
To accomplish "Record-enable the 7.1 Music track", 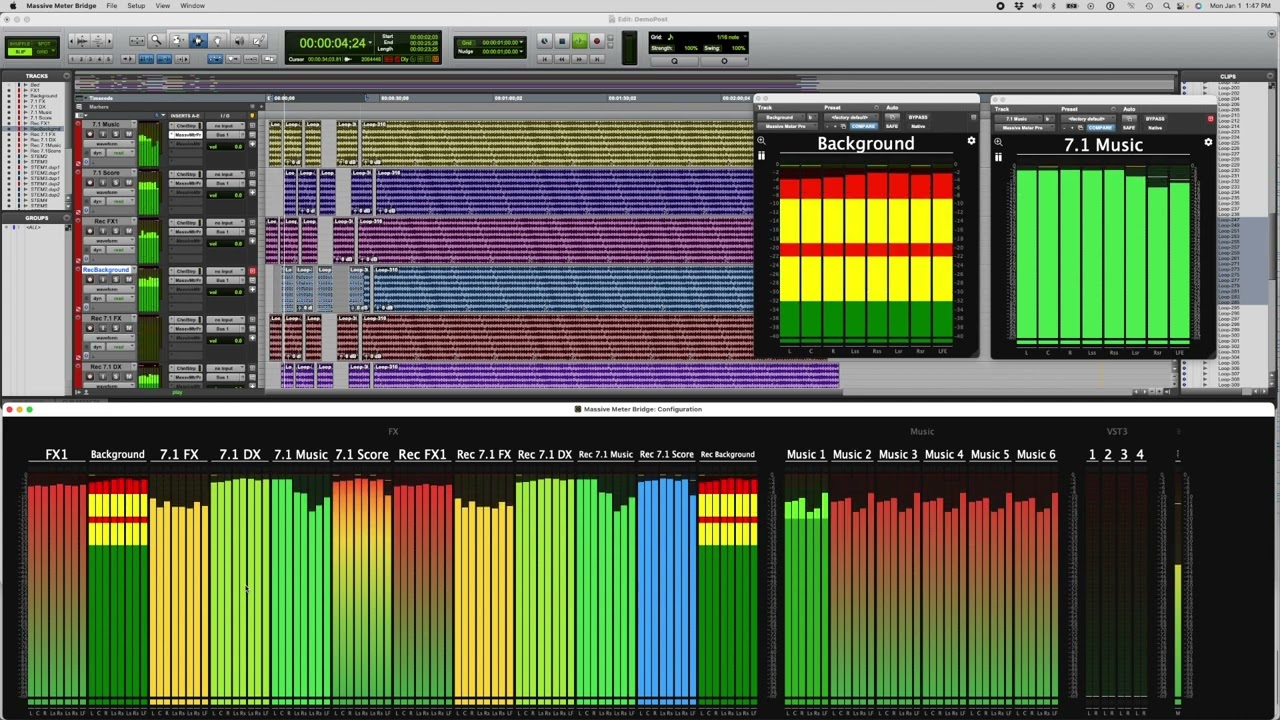I will pos(89,134).
